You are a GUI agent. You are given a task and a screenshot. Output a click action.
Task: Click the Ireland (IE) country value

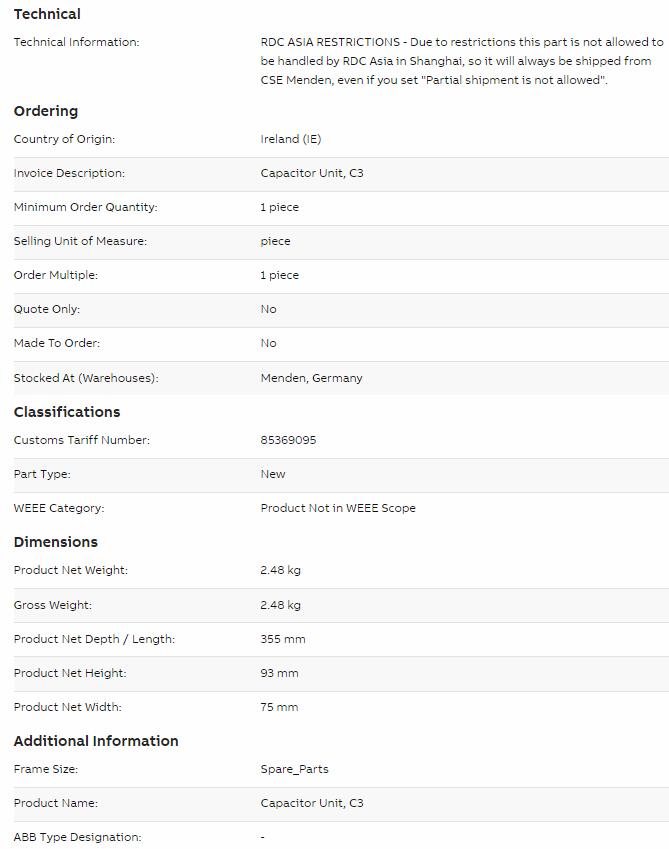291,139
